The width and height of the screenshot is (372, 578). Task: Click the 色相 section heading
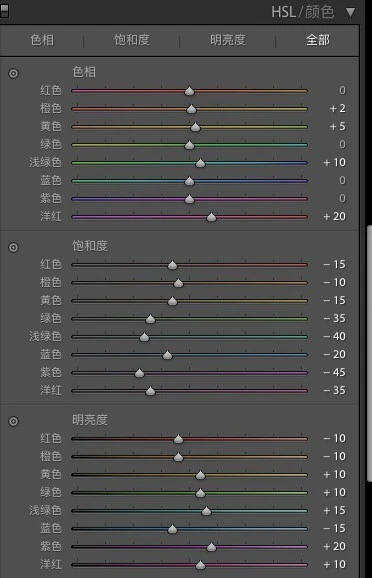[x=84, y=72]
